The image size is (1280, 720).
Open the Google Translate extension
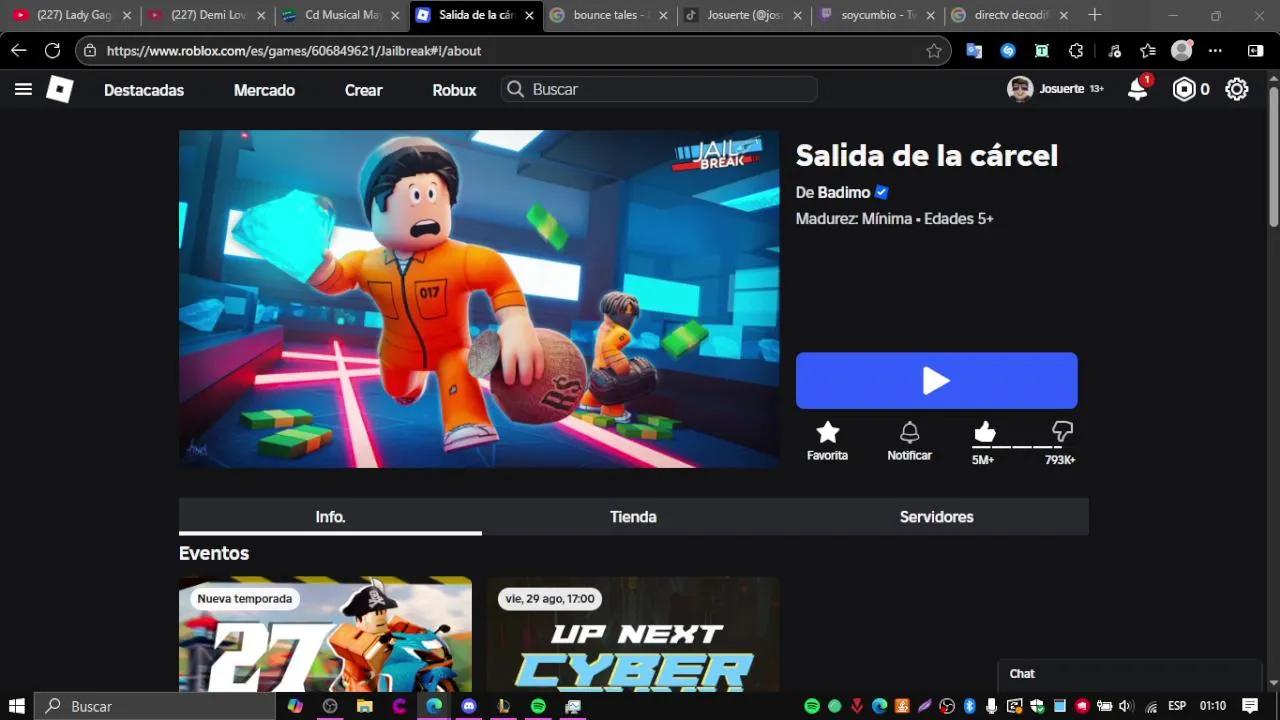[974, 51]
